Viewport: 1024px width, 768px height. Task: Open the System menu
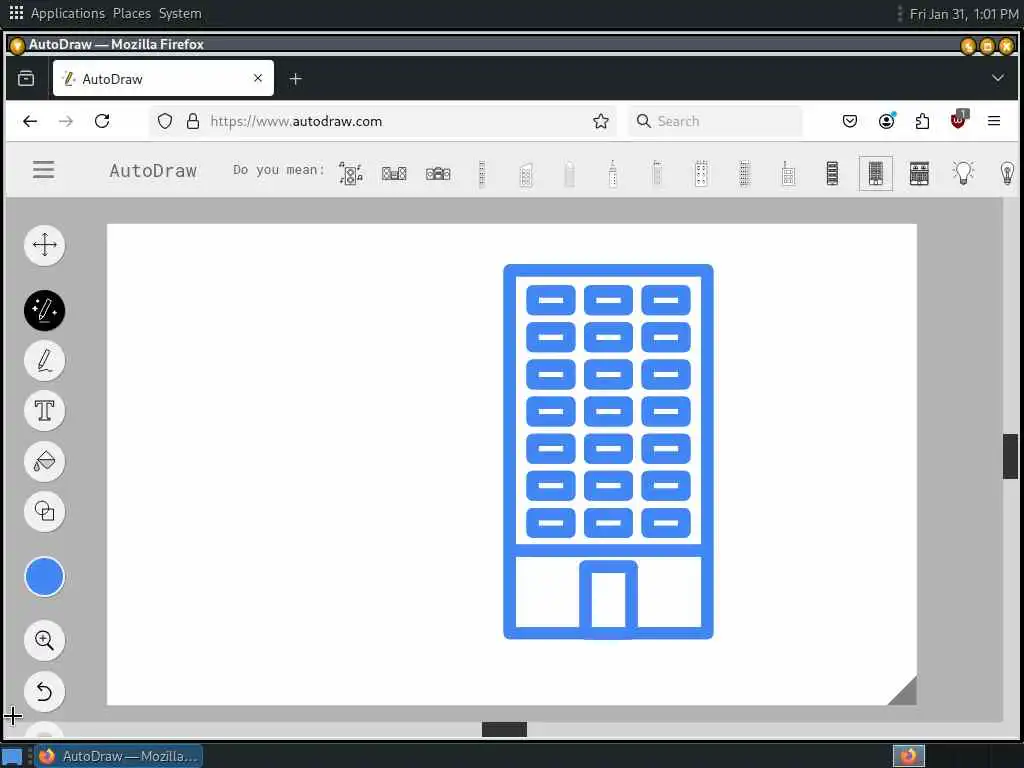click(x=180, y=13)
